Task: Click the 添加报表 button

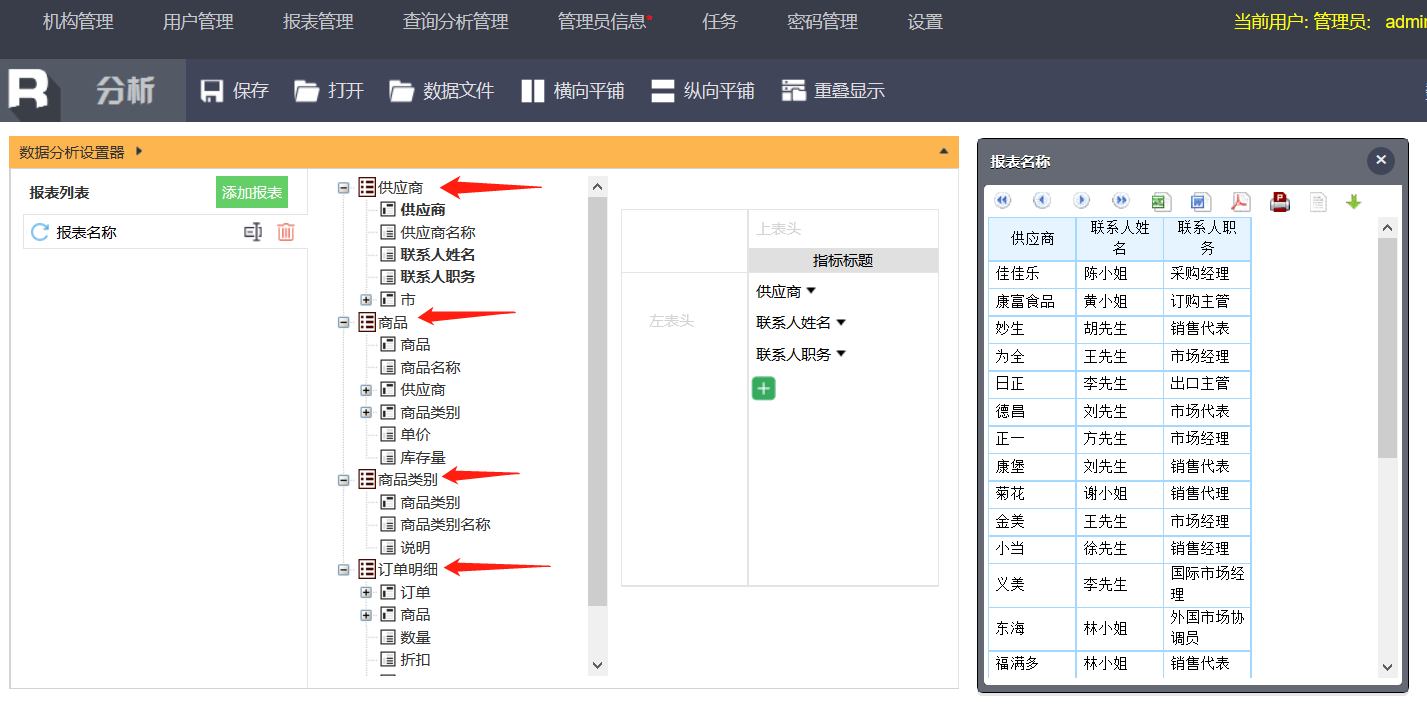Action: 252,192
